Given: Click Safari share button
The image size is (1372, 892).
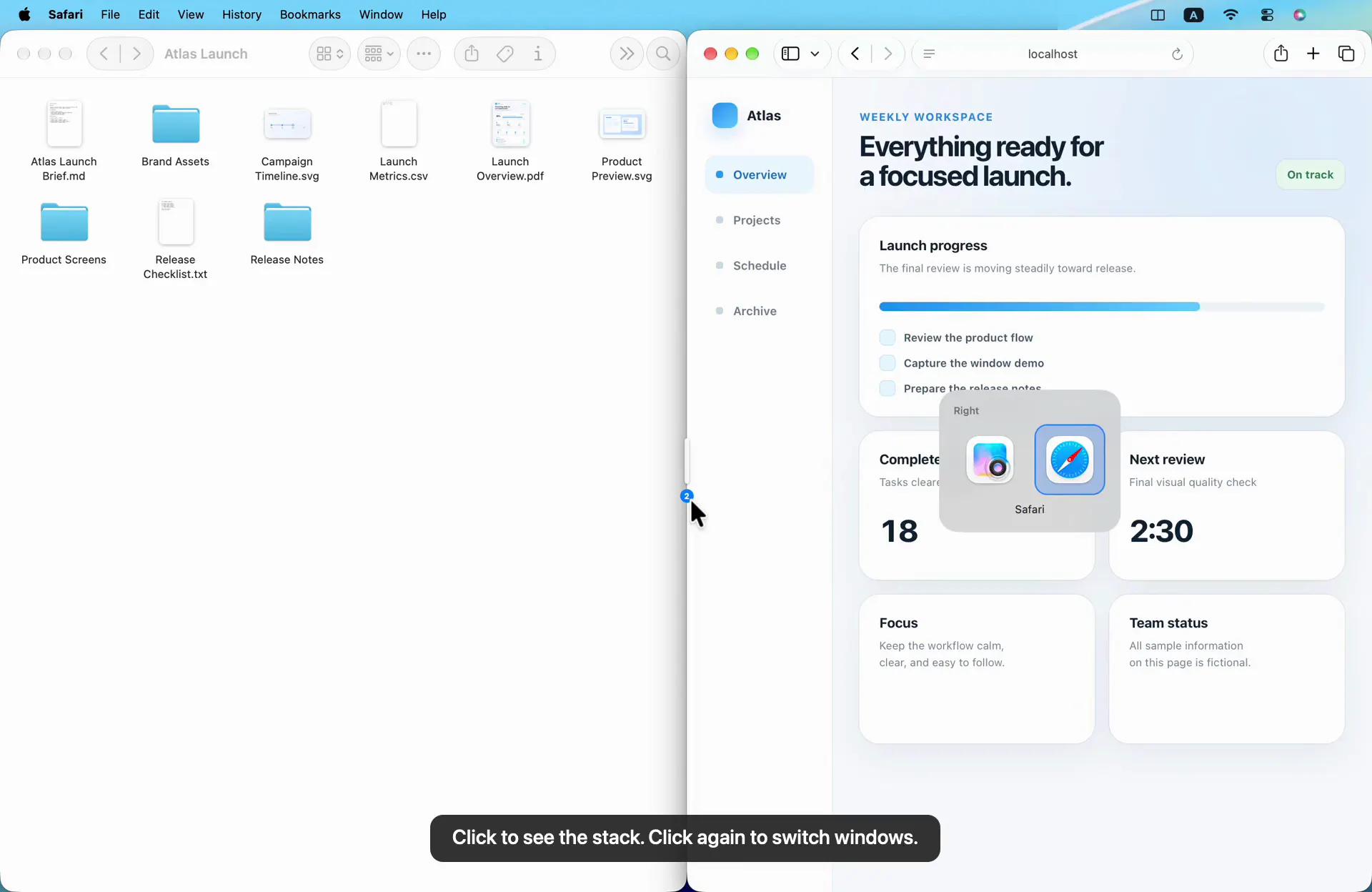Looking at the screenshot, I should click(1281, 54).
